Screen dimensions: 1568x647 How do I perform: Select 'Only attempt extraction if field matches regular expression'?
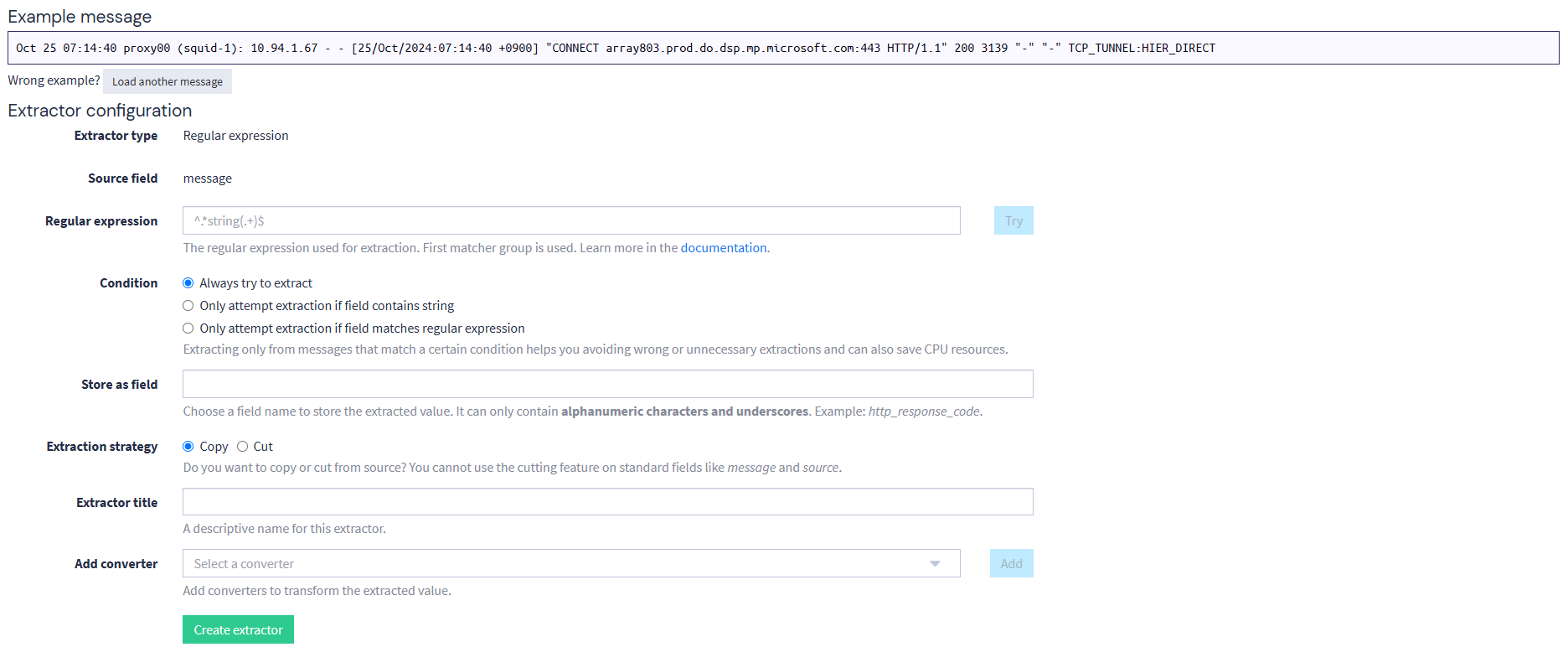(188, 329)
